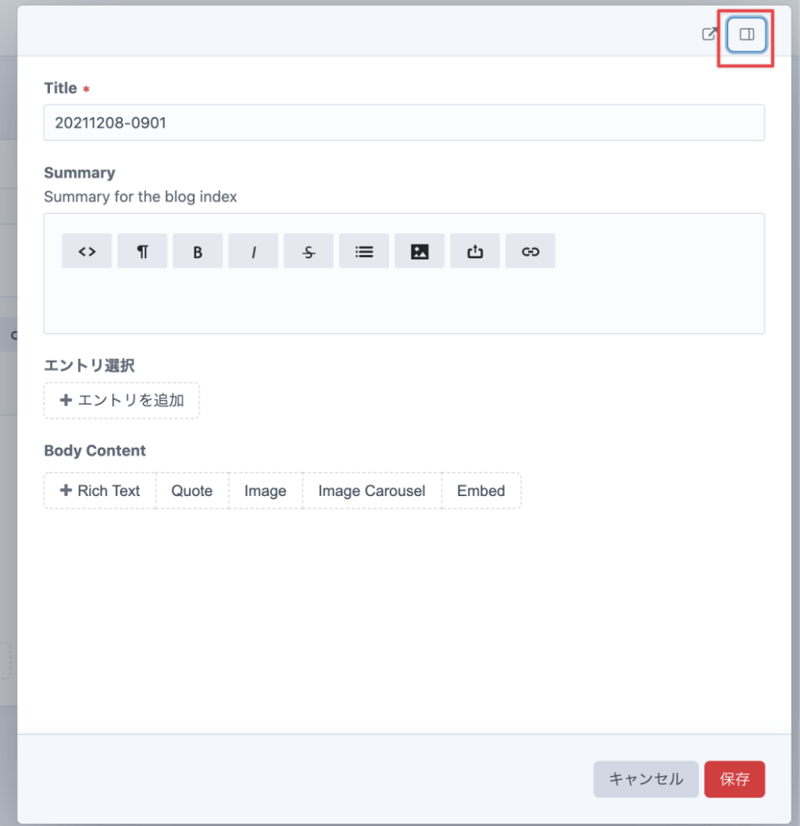The height and width of the screenshot is (826, 800).
Task: Apply italic formatting in Summary
Action: pos(253,252)
